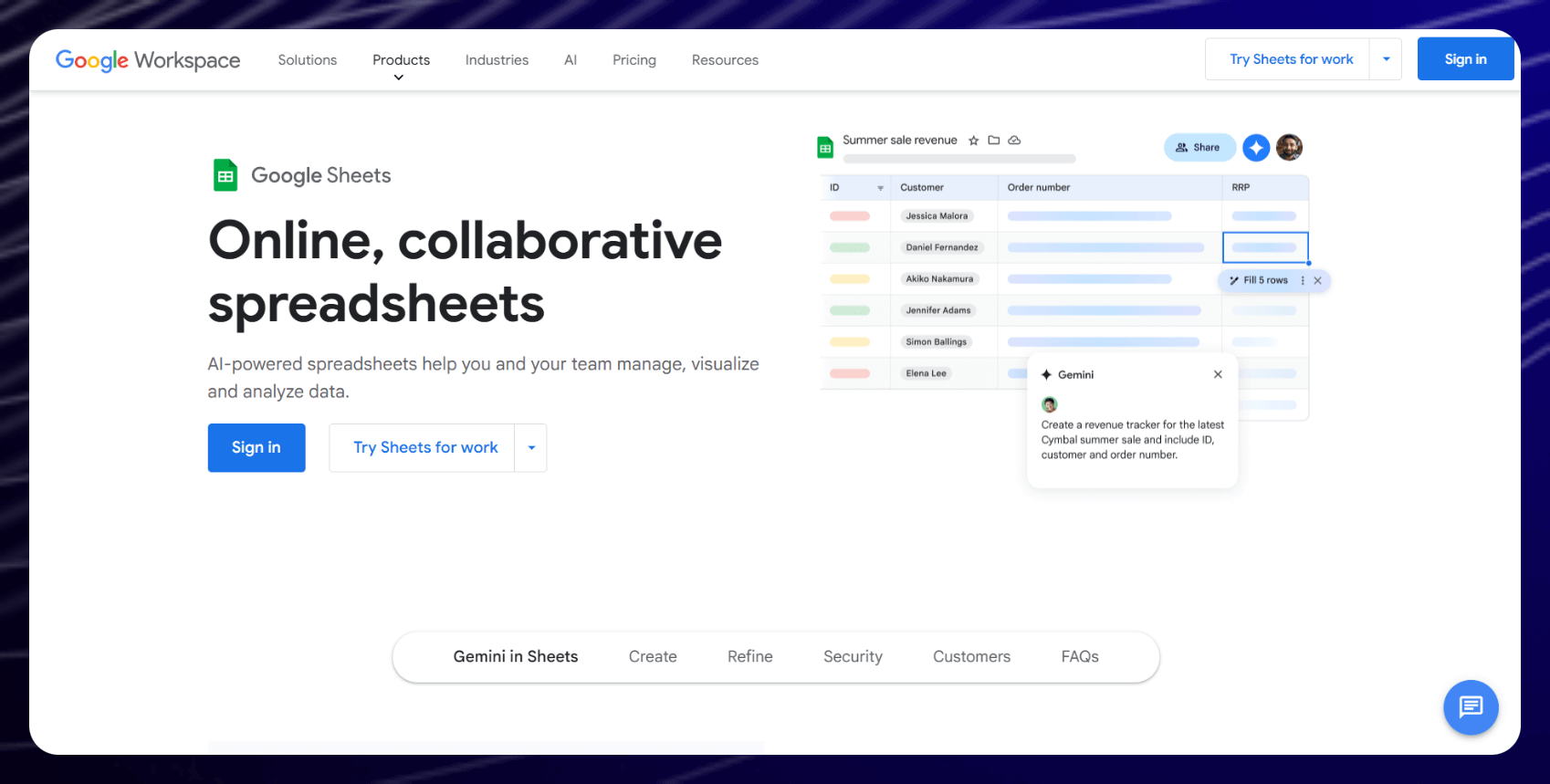The image size is (1550, 784).
Task: Click the Gemini revenue tracker prompt text
Action: [1133, 440]
